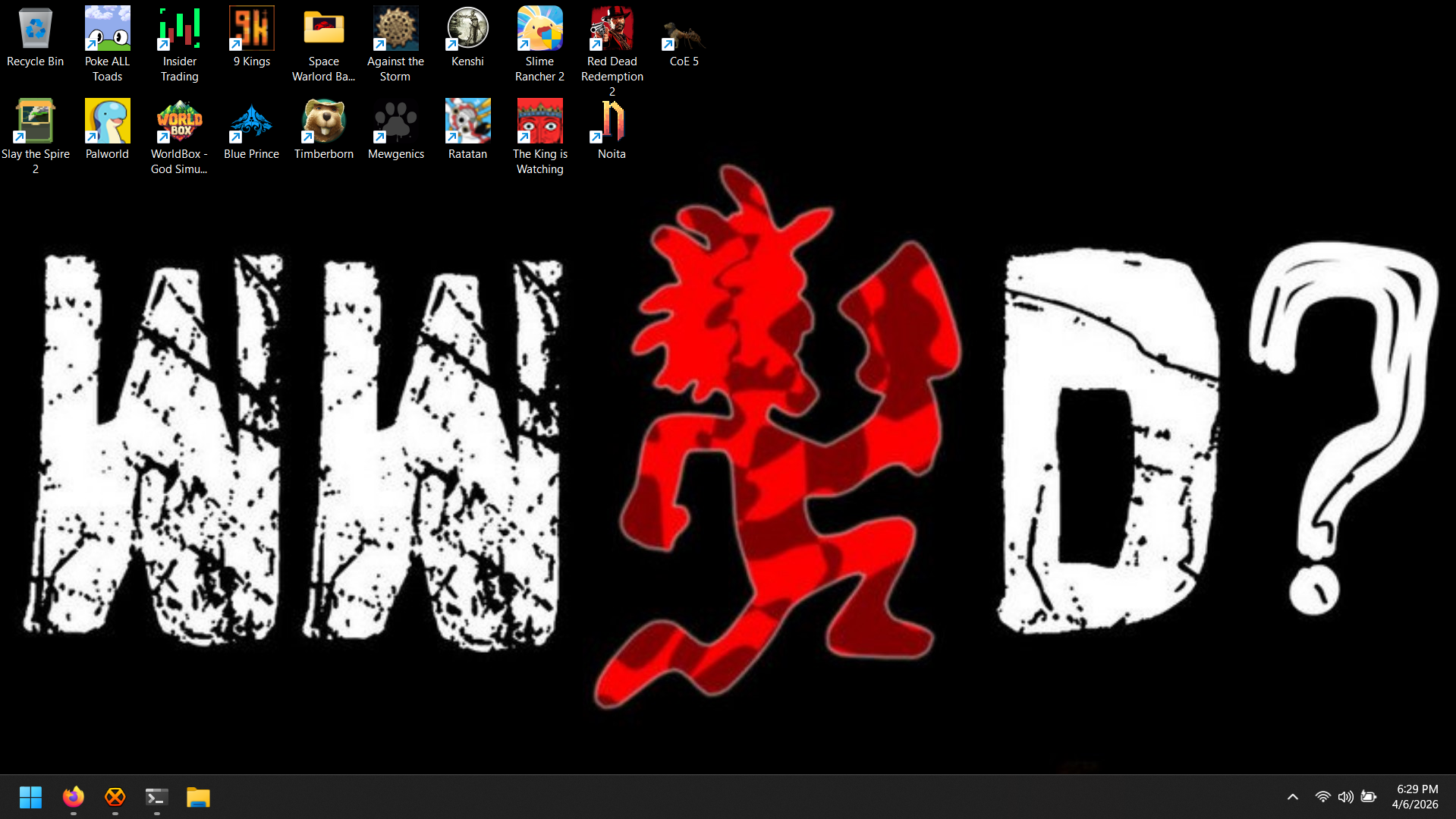Screen dimensions: 1456x819
Task: Open the clock and calendar flyout
Action: (1416, 797)
